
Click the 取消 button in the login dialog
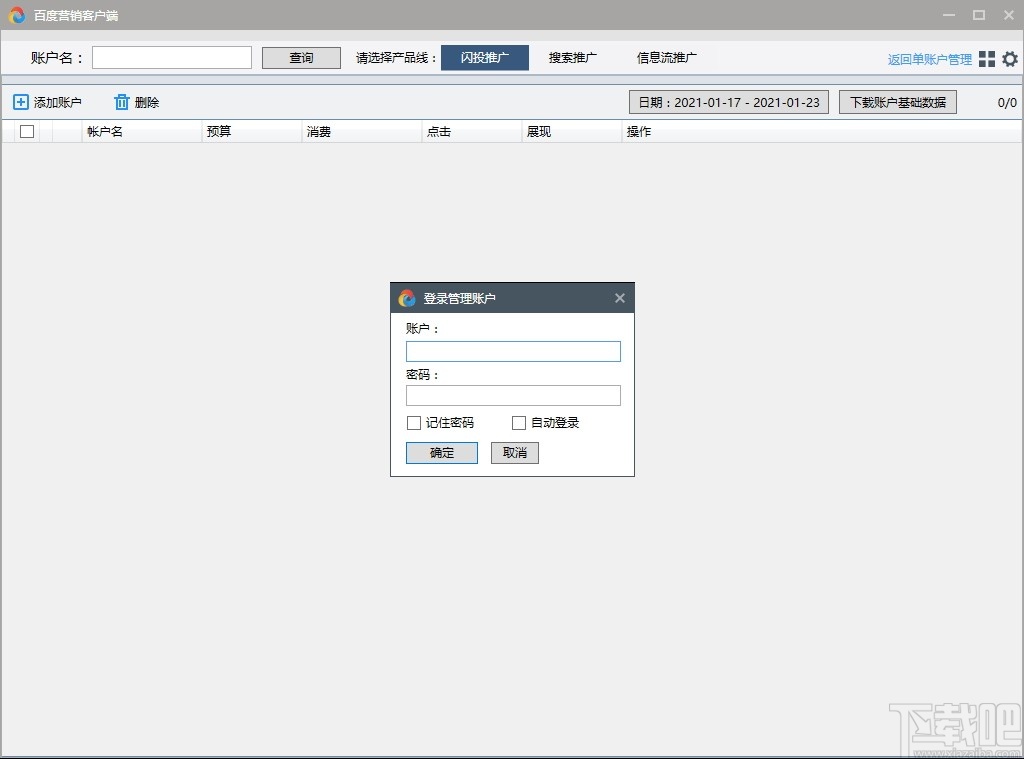click(514, 452)
